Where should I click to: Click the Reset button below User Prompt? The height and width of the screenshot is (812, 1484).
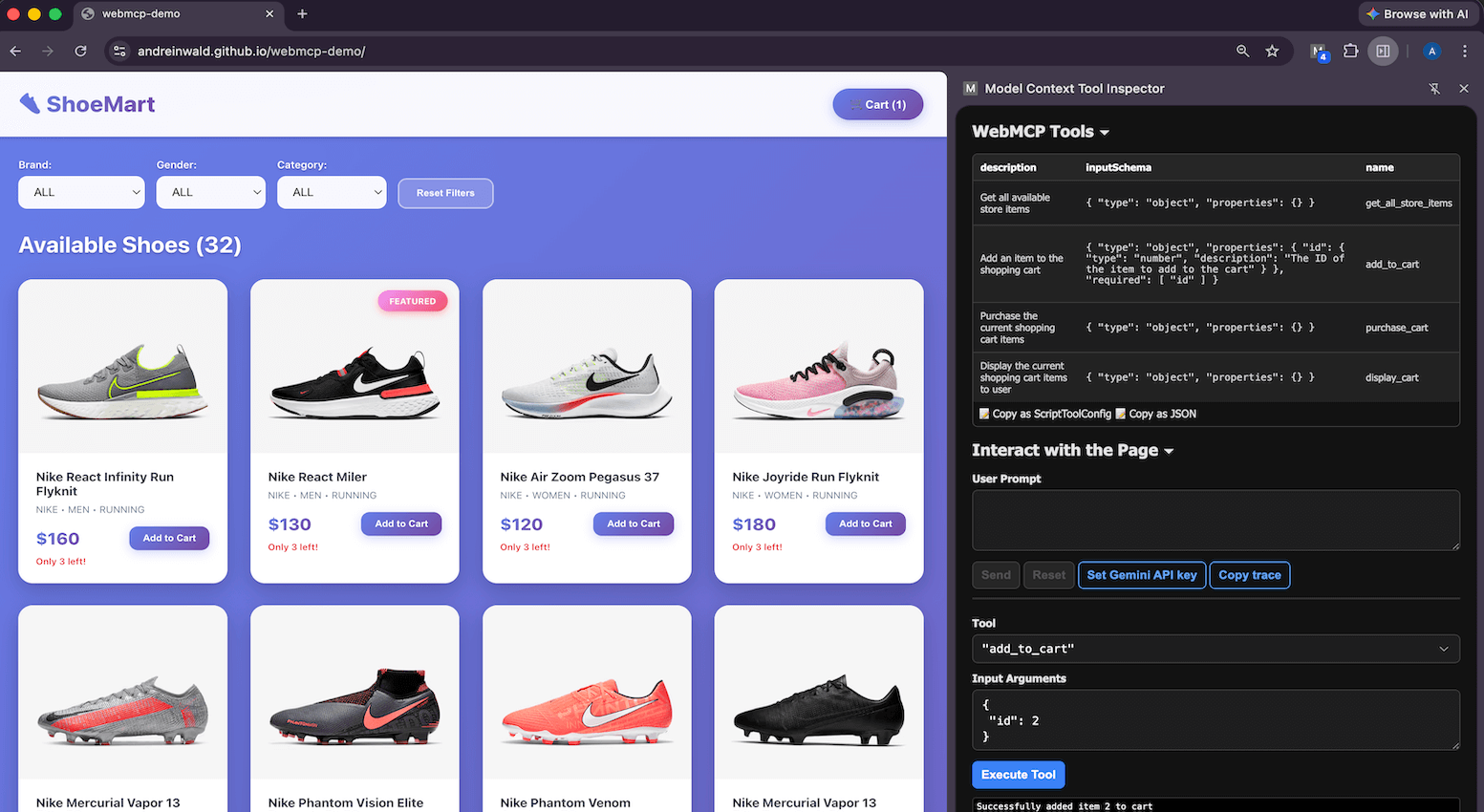coord(1048,575)
